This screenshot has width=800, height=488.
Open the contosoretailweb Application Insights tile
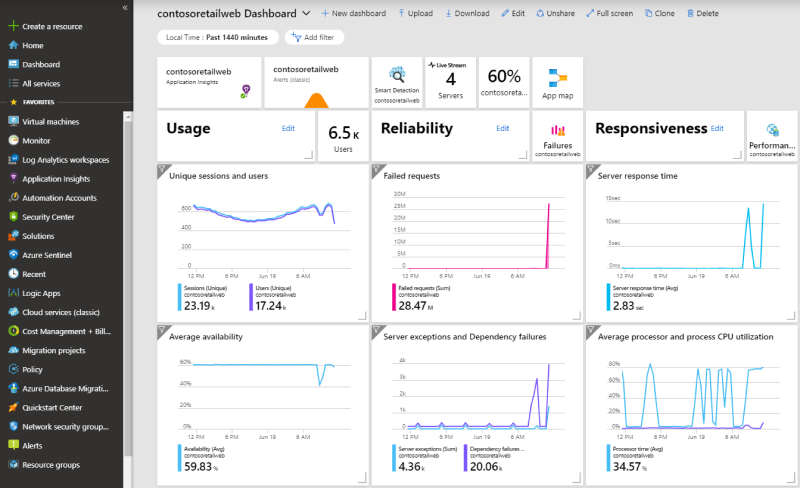click(x=209, y=82)
